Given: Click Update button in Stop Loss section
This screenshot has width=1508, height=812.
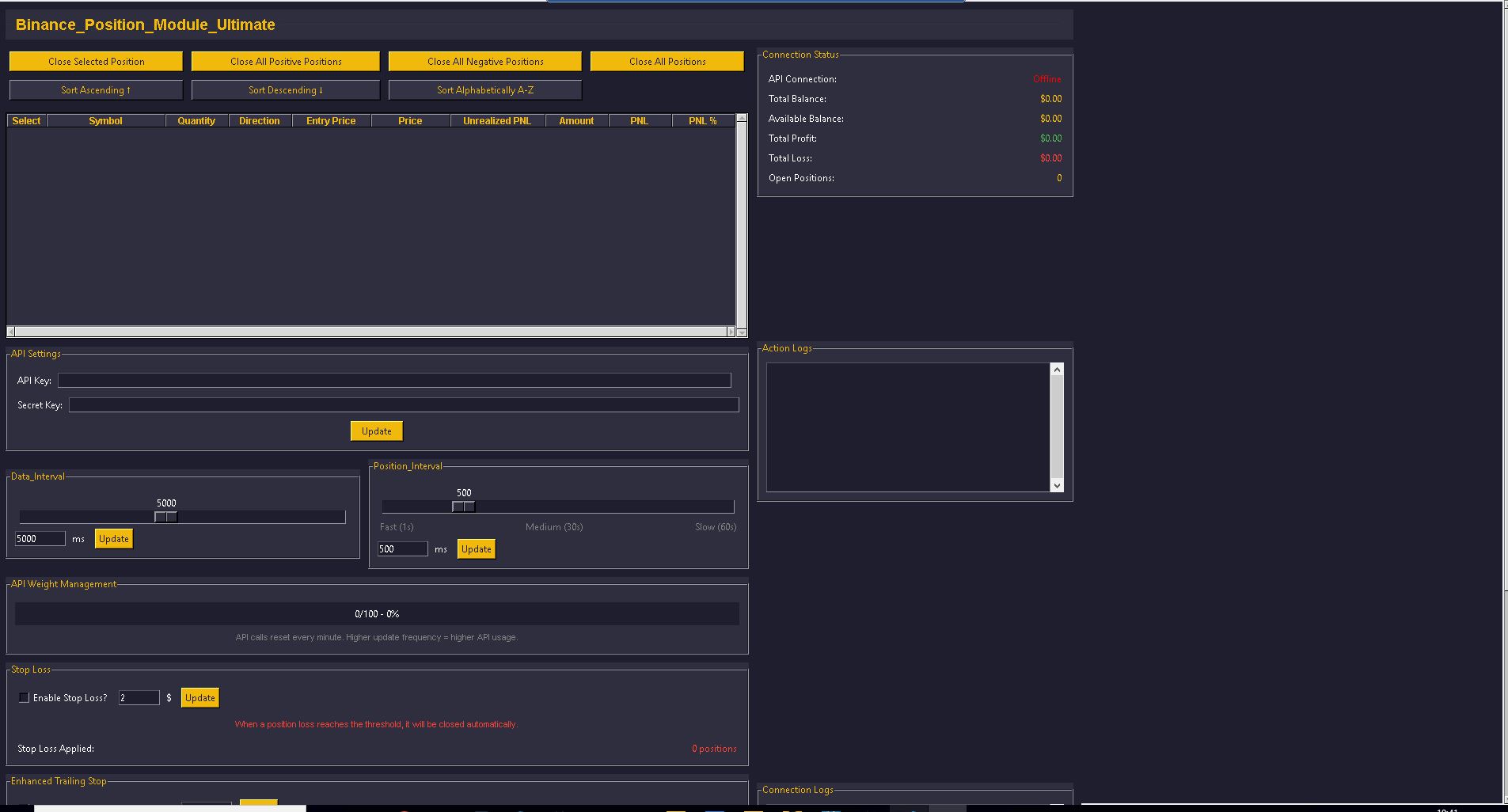Looking at the screenshot, I should 200,698.
